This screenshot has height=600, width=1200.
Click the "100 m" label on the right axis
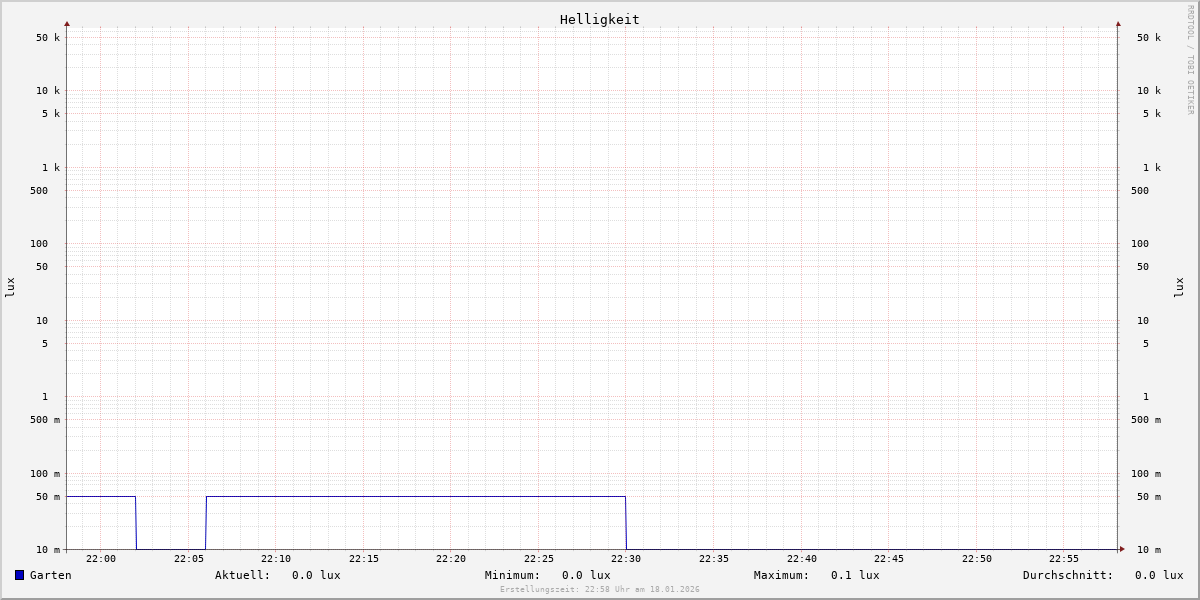1146,474
